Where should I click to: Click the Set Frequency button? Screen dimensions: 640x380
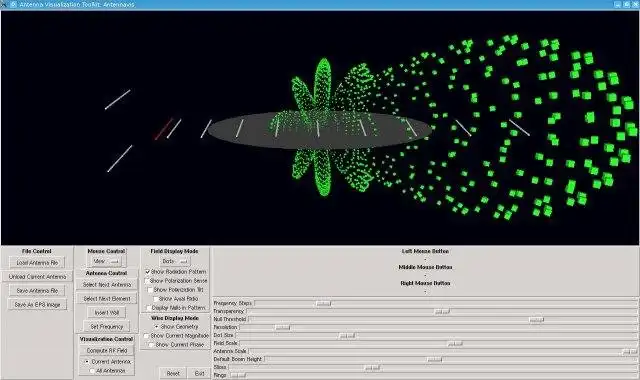tap(107, 327)
